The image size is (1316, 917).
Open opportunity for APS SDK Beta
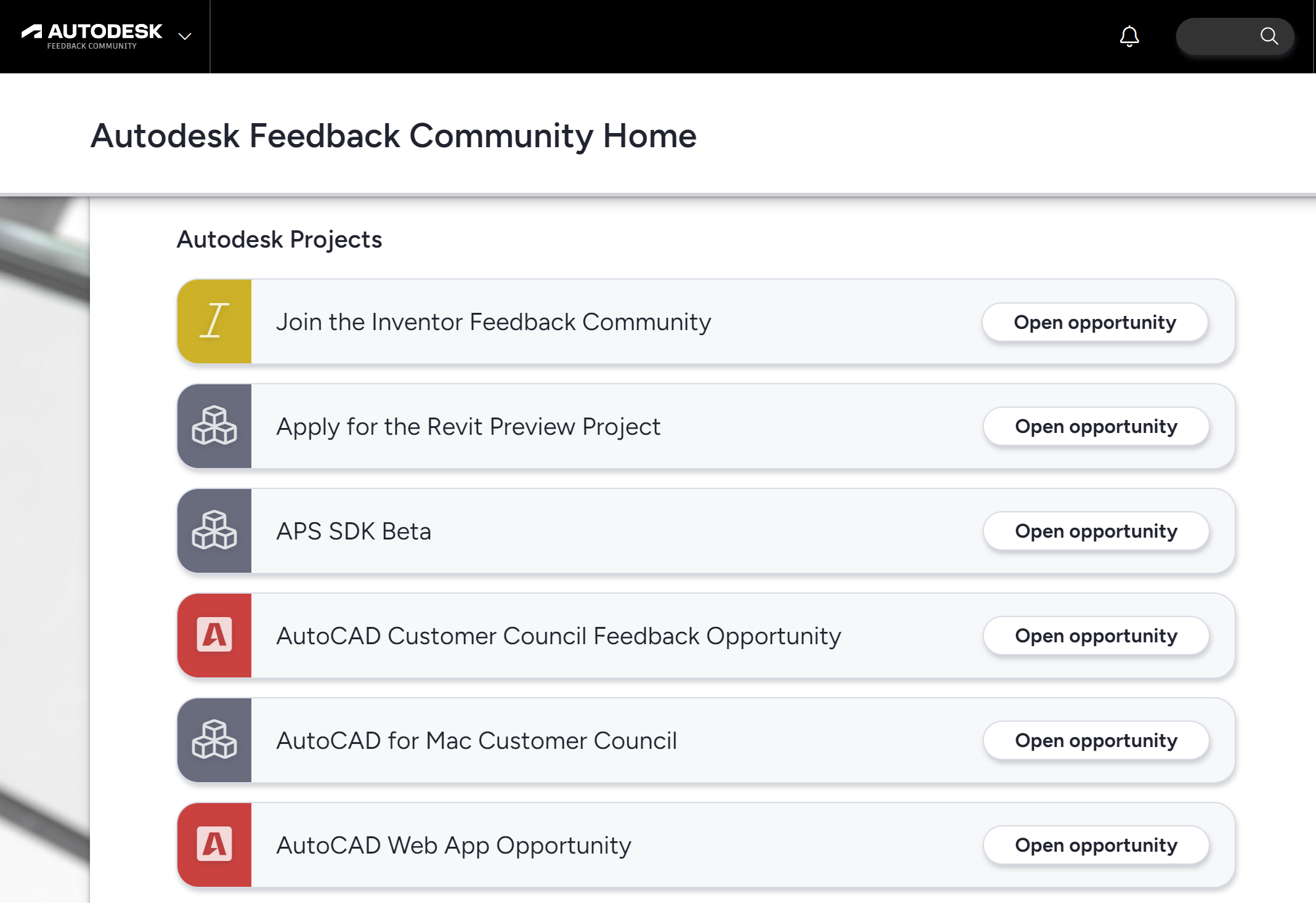(x=1095, y=531)
